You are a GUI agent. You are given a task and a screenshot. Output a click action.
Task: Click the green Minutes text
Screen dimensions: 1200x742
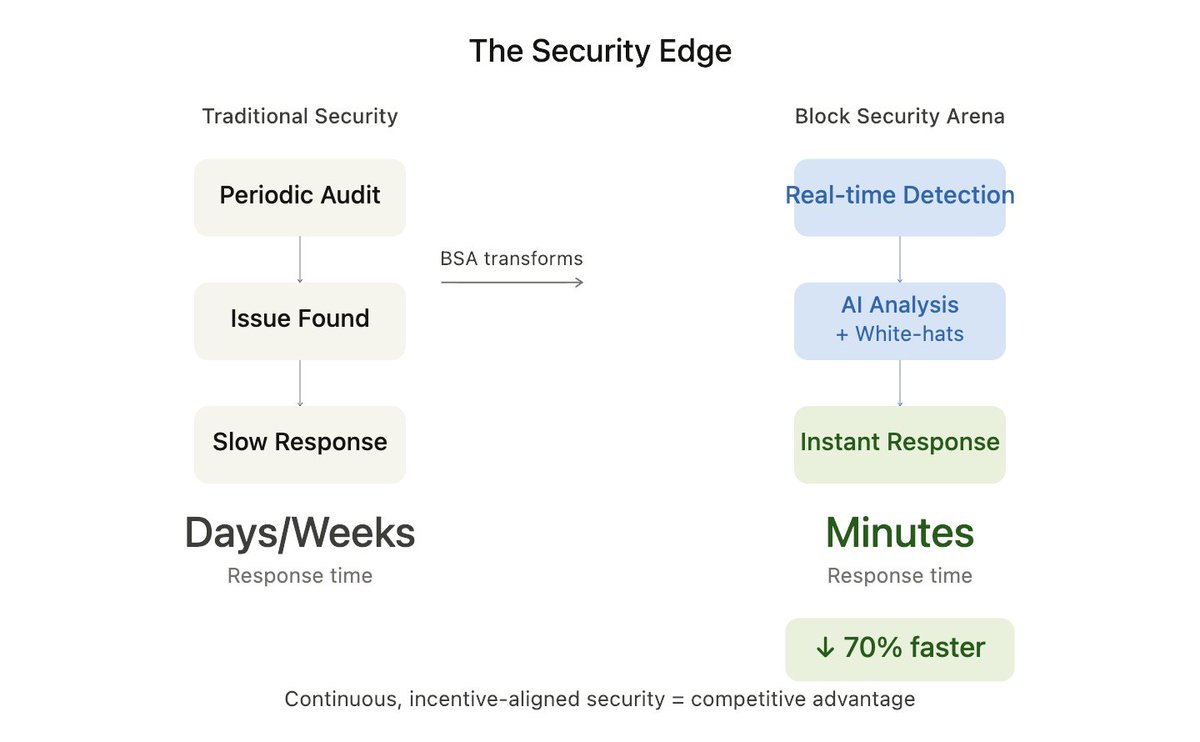coord(900,534)
